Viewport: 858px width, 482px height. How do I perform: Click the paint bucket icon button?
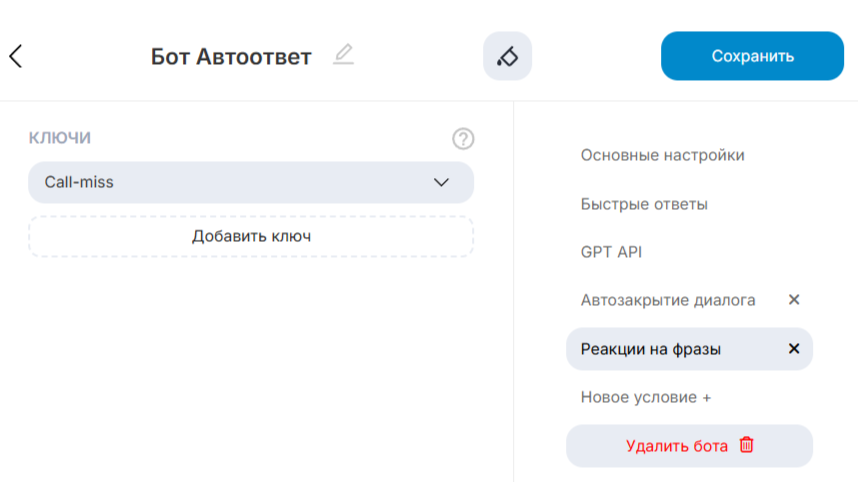tap(507, 56)
